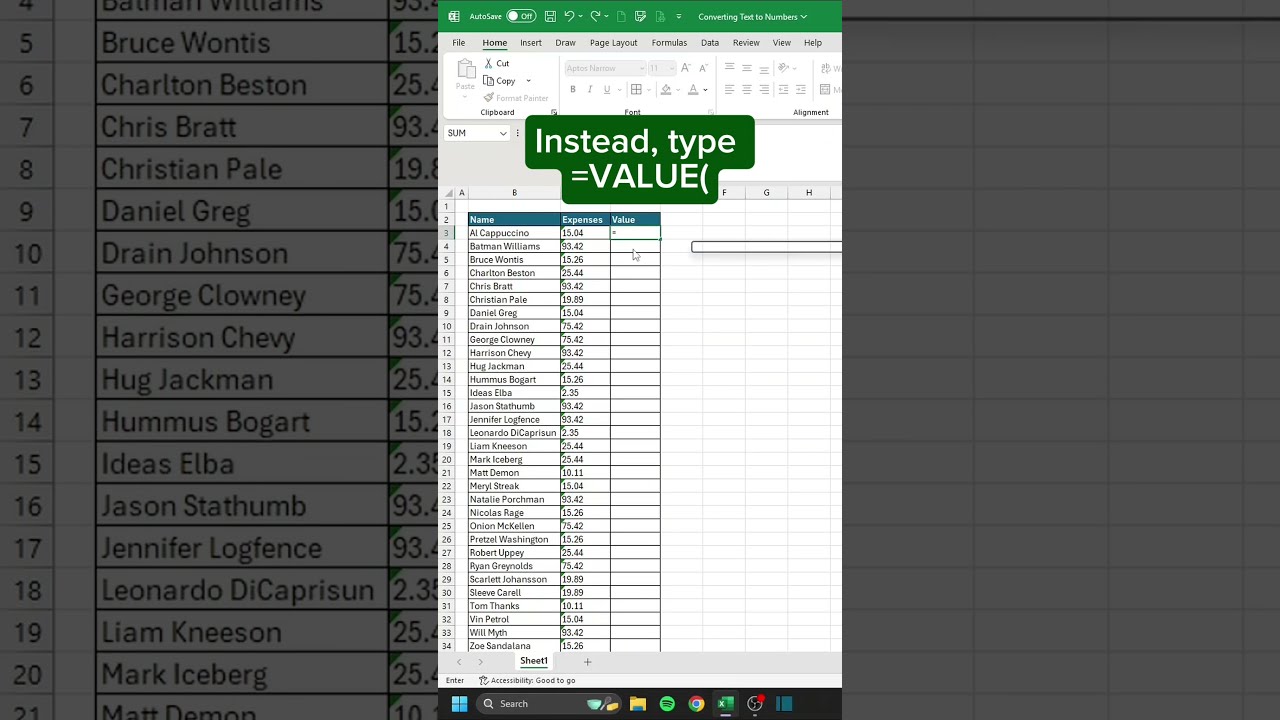
Task: Click the OBS Studio taskbar icon
Action: [755, 704]
